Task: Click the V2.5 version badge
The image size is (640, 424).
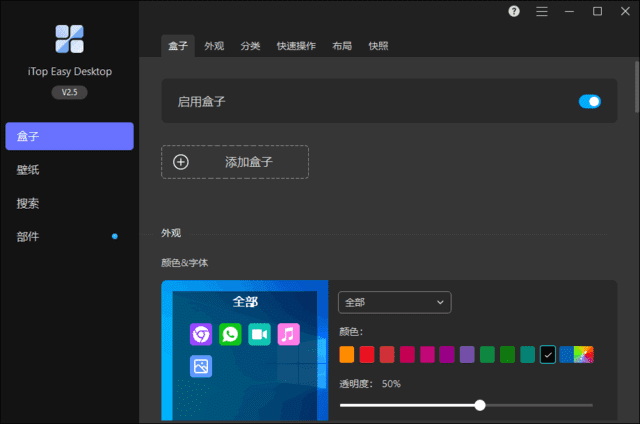Action: click(69, 92)
